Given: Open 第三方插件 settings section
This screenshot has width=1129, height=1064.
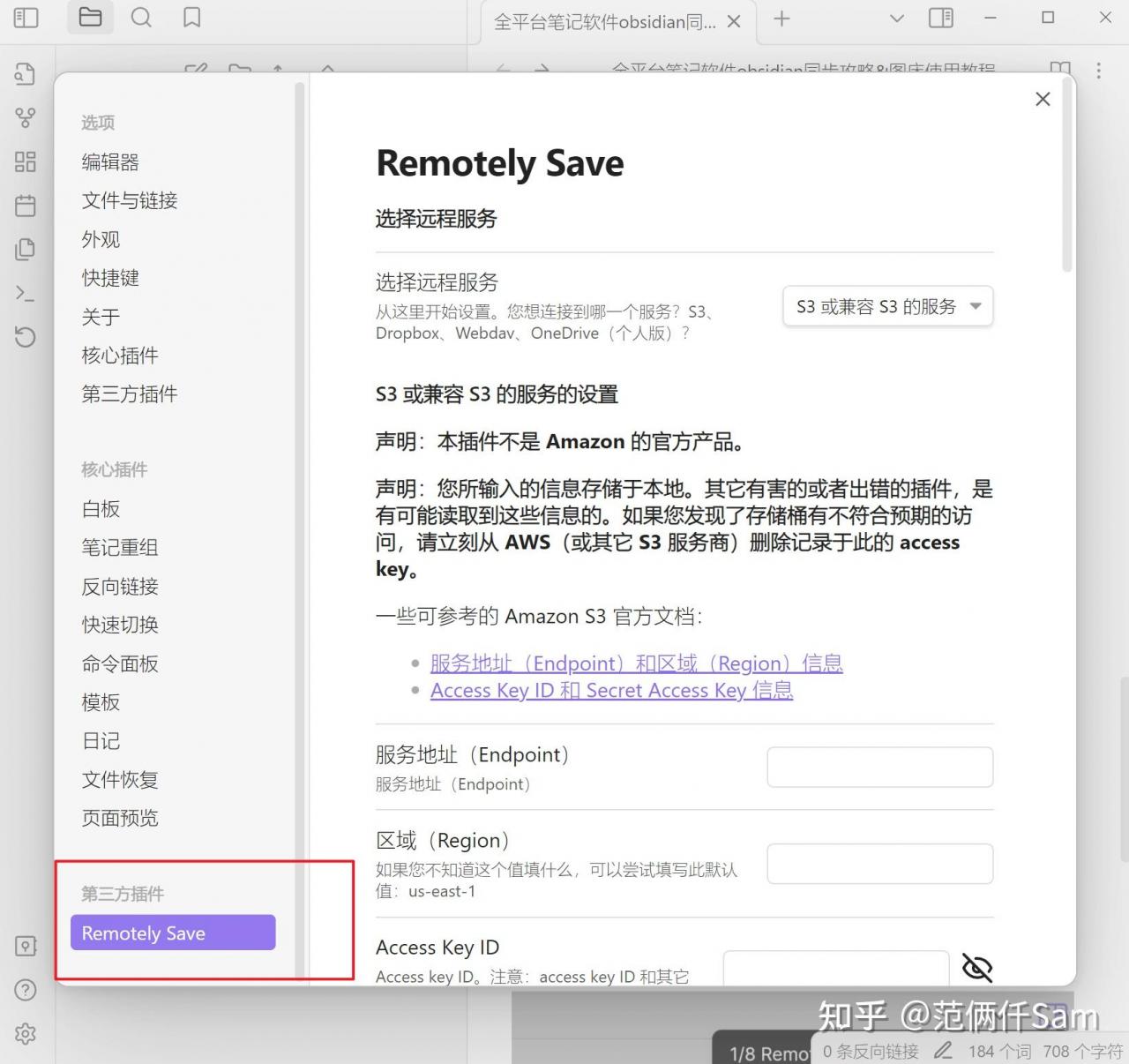Looking at the screenshot, I should pos(130,393).
